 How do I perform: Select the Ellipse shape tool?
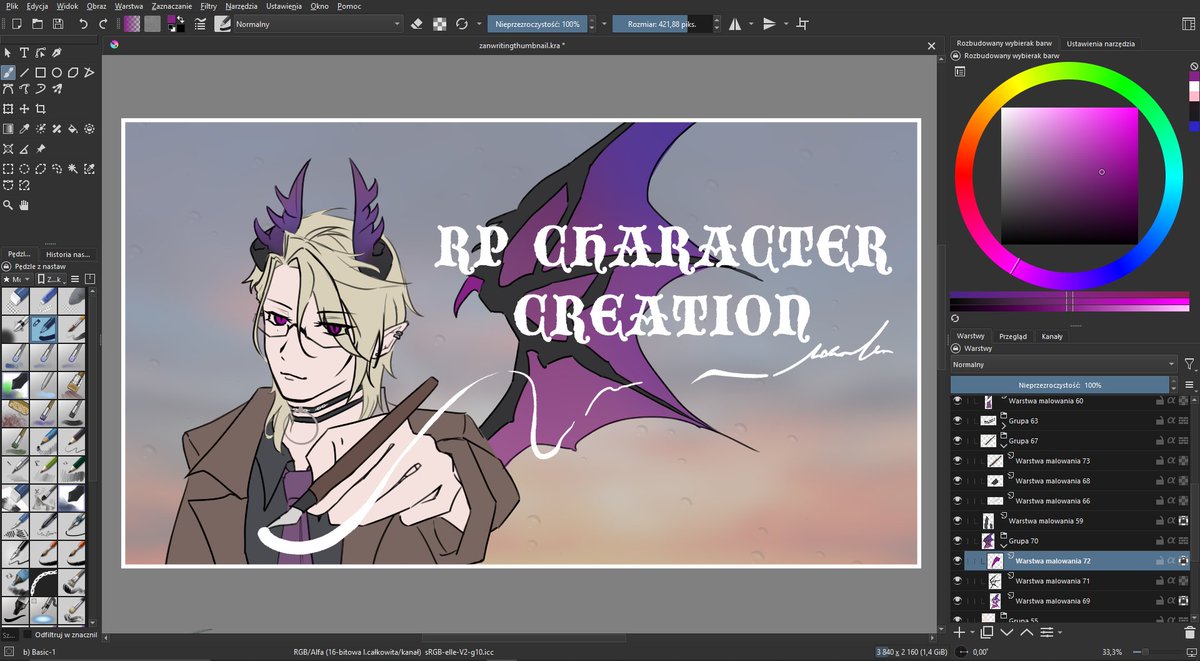[x=57, y=72]
